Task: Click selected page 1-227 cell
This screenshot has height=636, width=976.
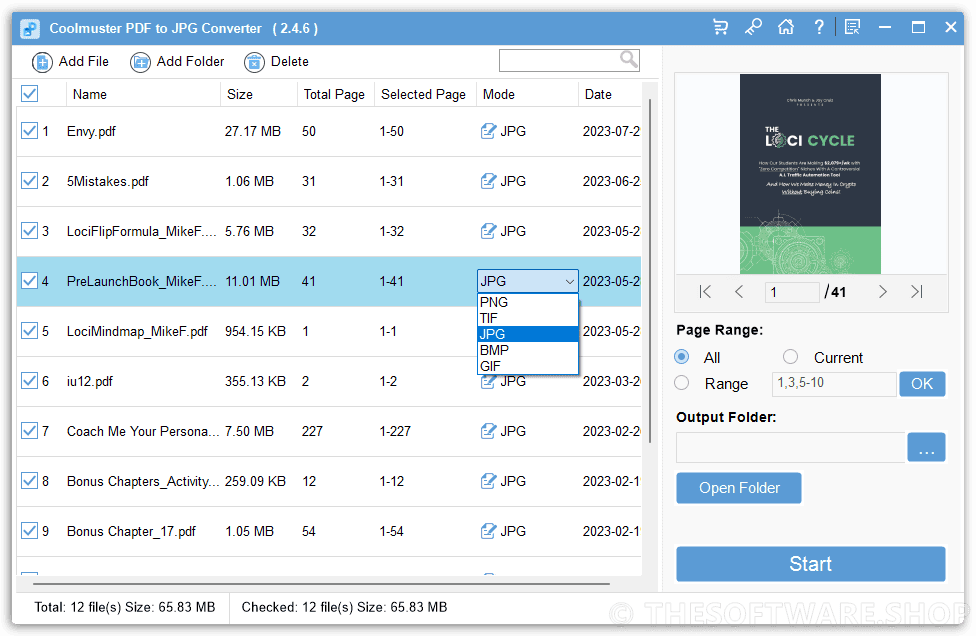Action: (x=395, y=431)
